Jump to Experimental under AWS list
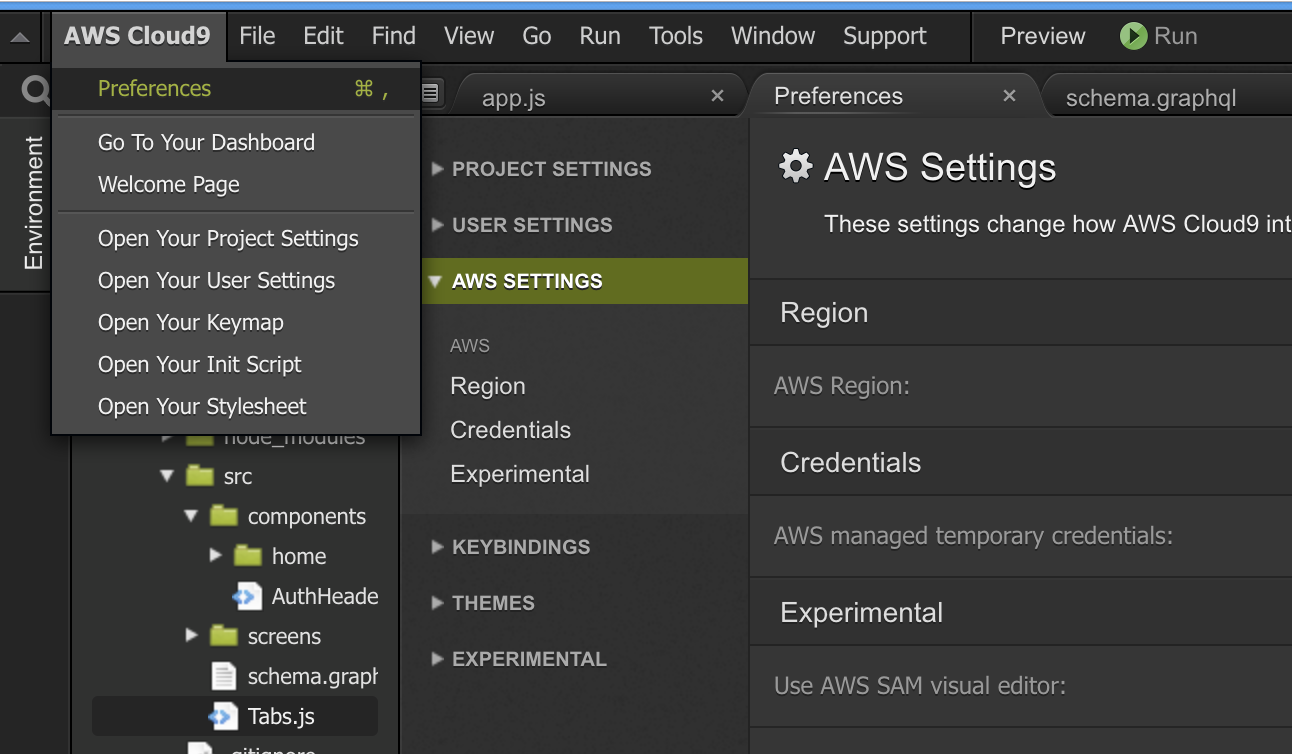The height and width of the screenshot is (754, 1292). click(x=520, y=474)
